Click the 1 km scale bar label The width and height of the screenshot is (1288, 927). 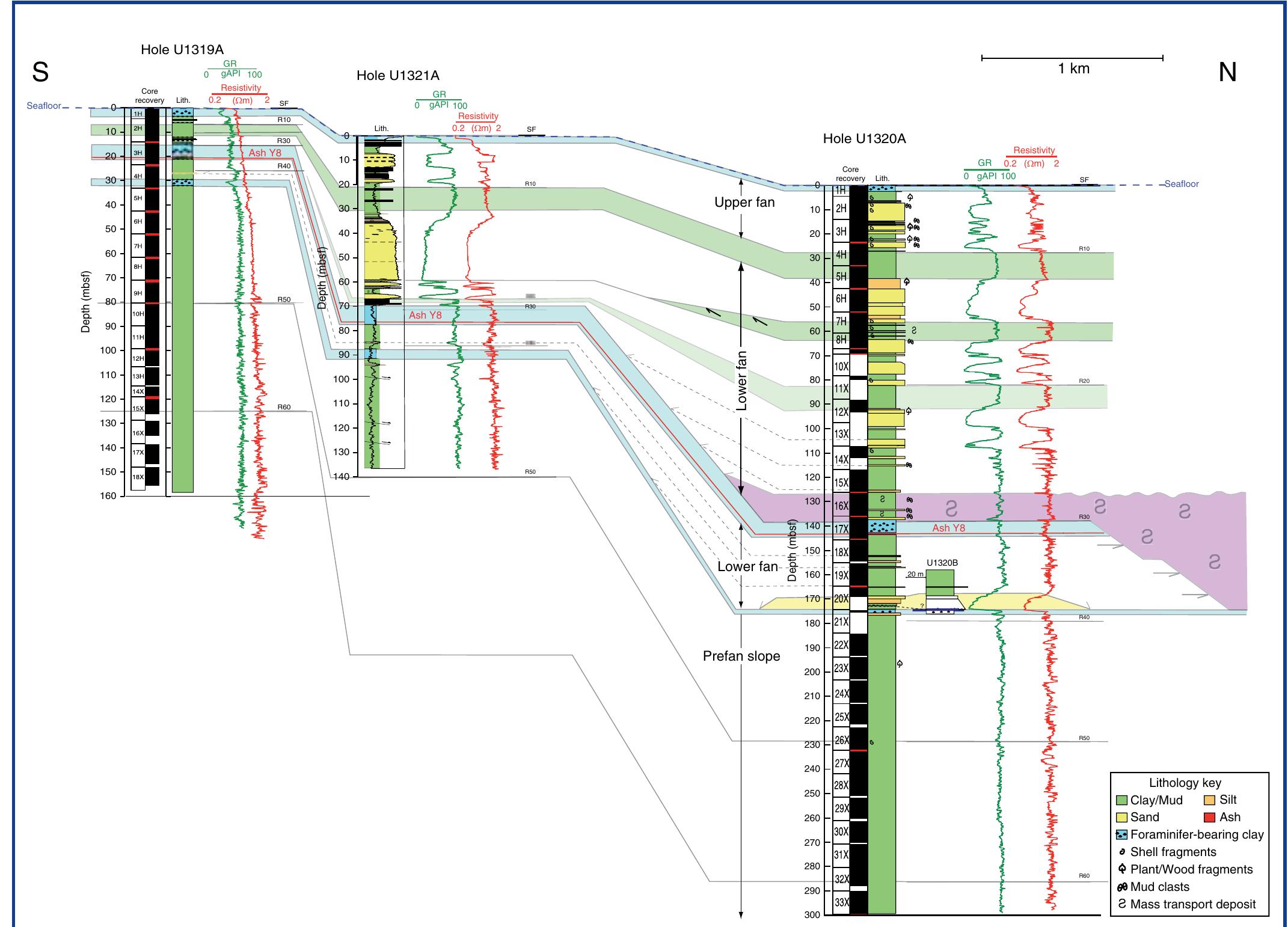pyautogui.click(x=1073, y=69)
